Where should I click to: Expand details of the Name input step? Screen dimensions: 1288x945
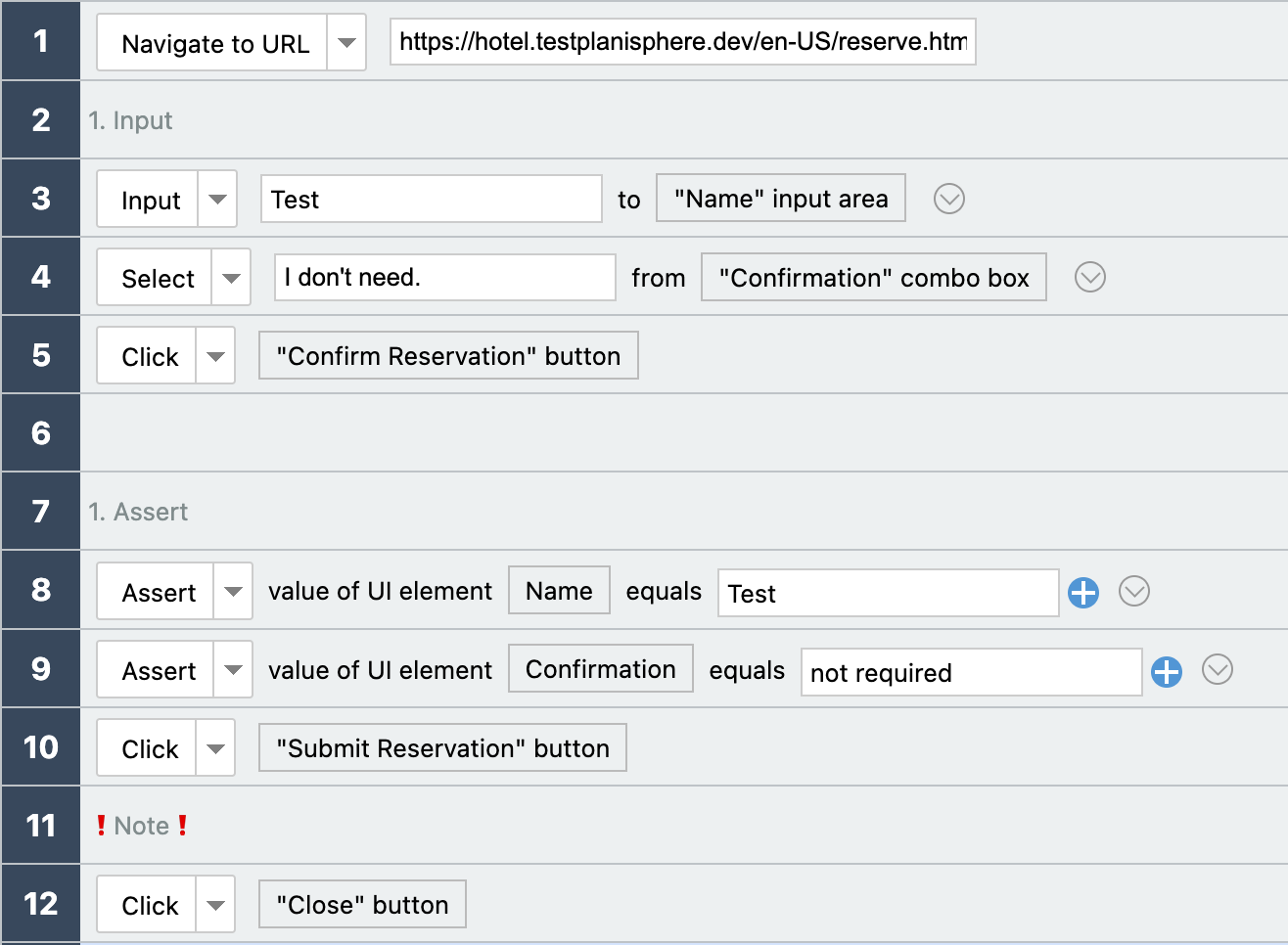[x=947, y=199]
